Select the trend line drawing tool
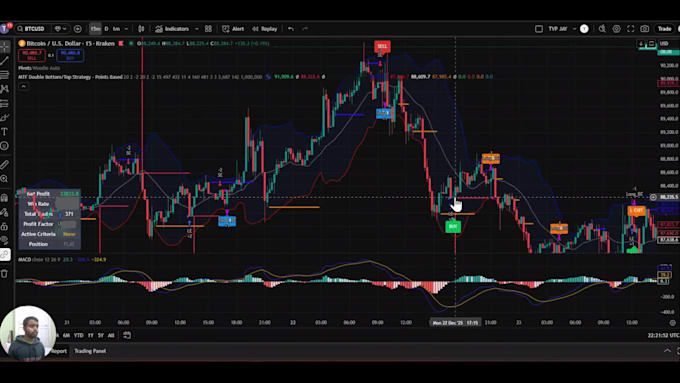The width and height of the screenshot is (680, 383). tap(5, 61)
